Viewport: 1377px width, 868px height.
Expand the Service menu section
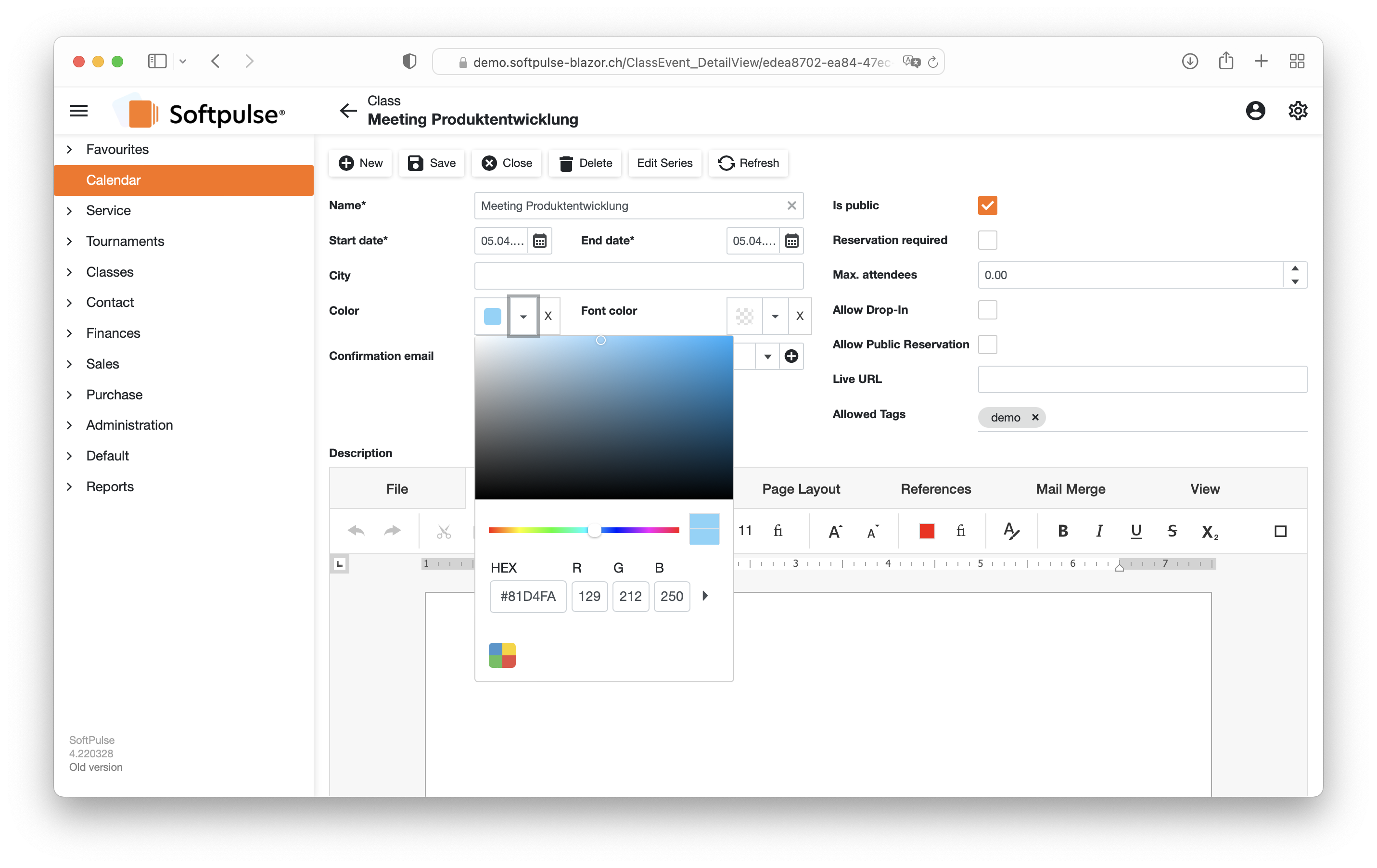click(69, 211)
